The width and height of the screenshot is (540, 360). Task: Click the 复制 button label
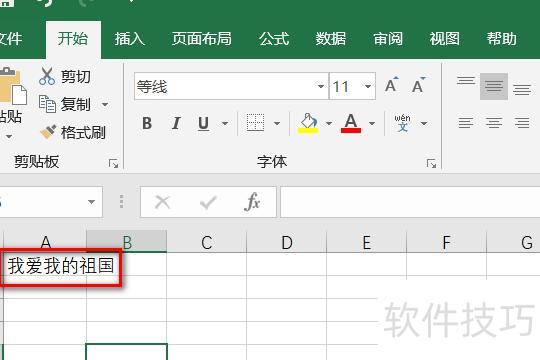(x=76, y=104)
